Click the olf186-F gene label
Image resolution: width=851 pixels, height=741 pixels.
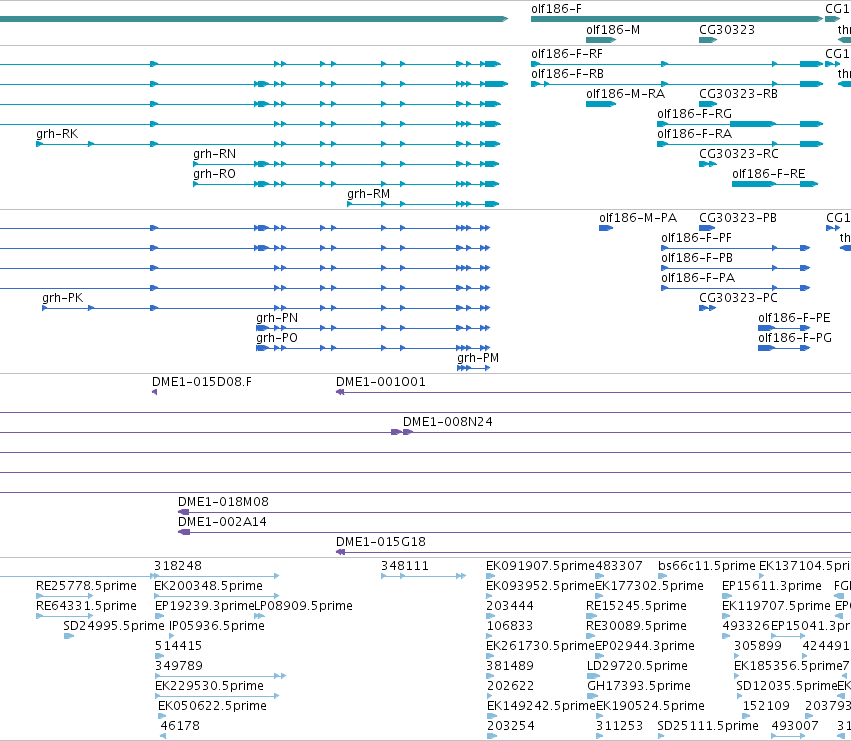pyautogui.click(x=556, y=9)
